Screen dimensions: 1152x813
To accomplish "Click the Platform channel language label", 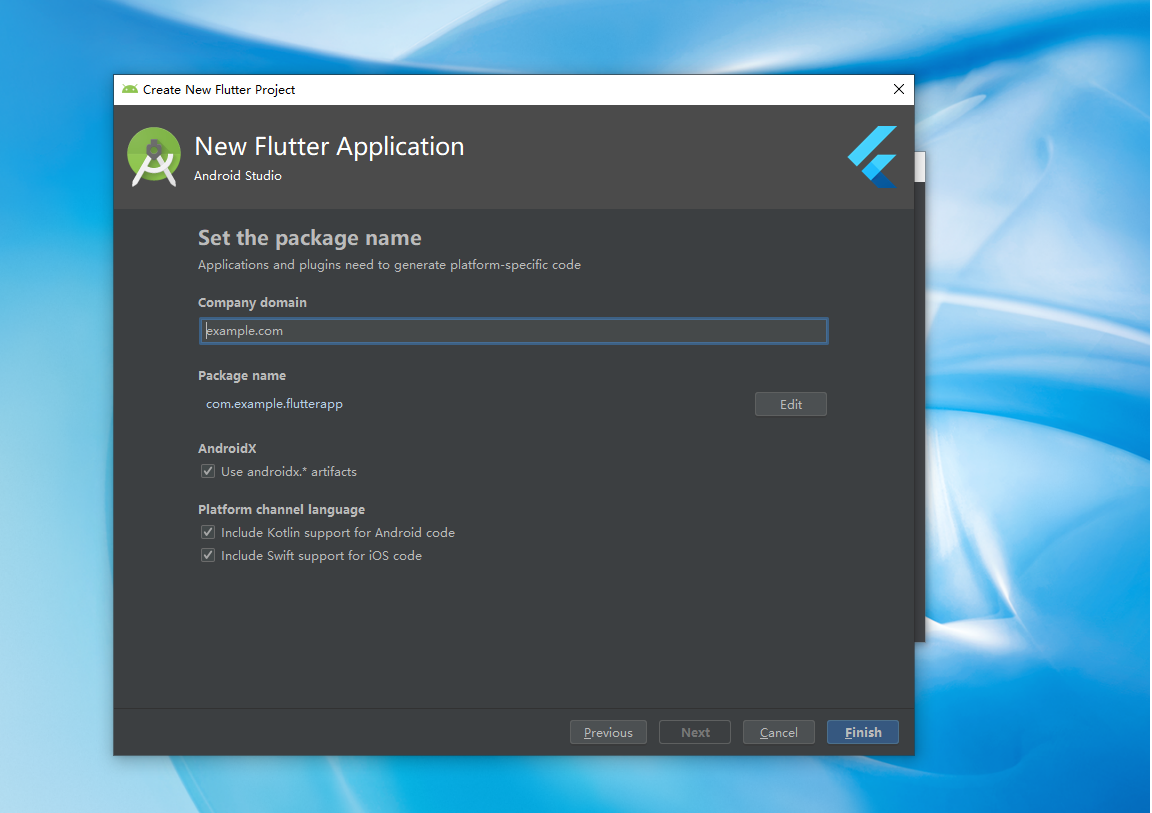I will [281, 510].
